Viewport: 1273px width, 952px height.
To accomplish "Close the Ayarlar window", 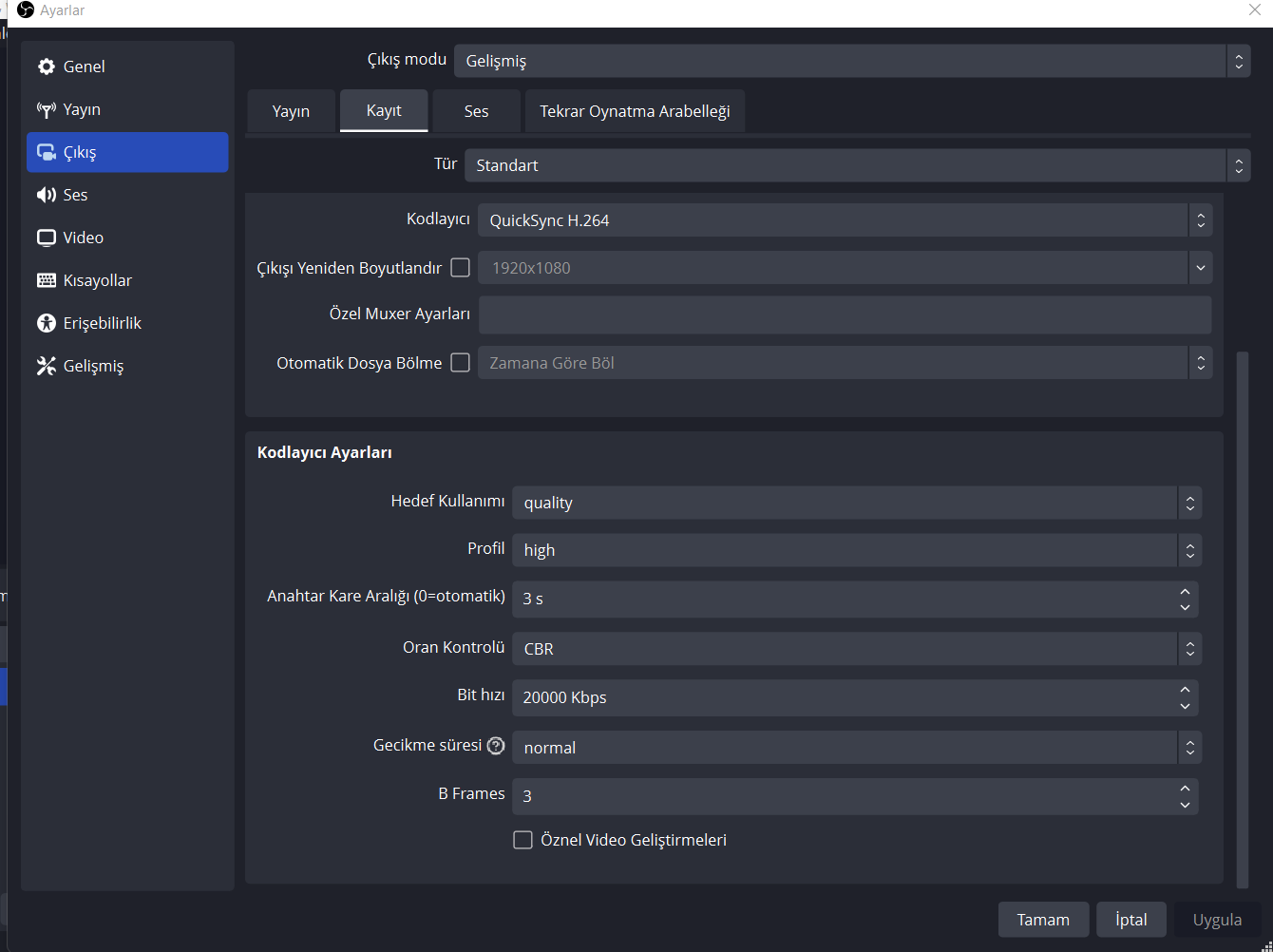I will coord(1254,10).
